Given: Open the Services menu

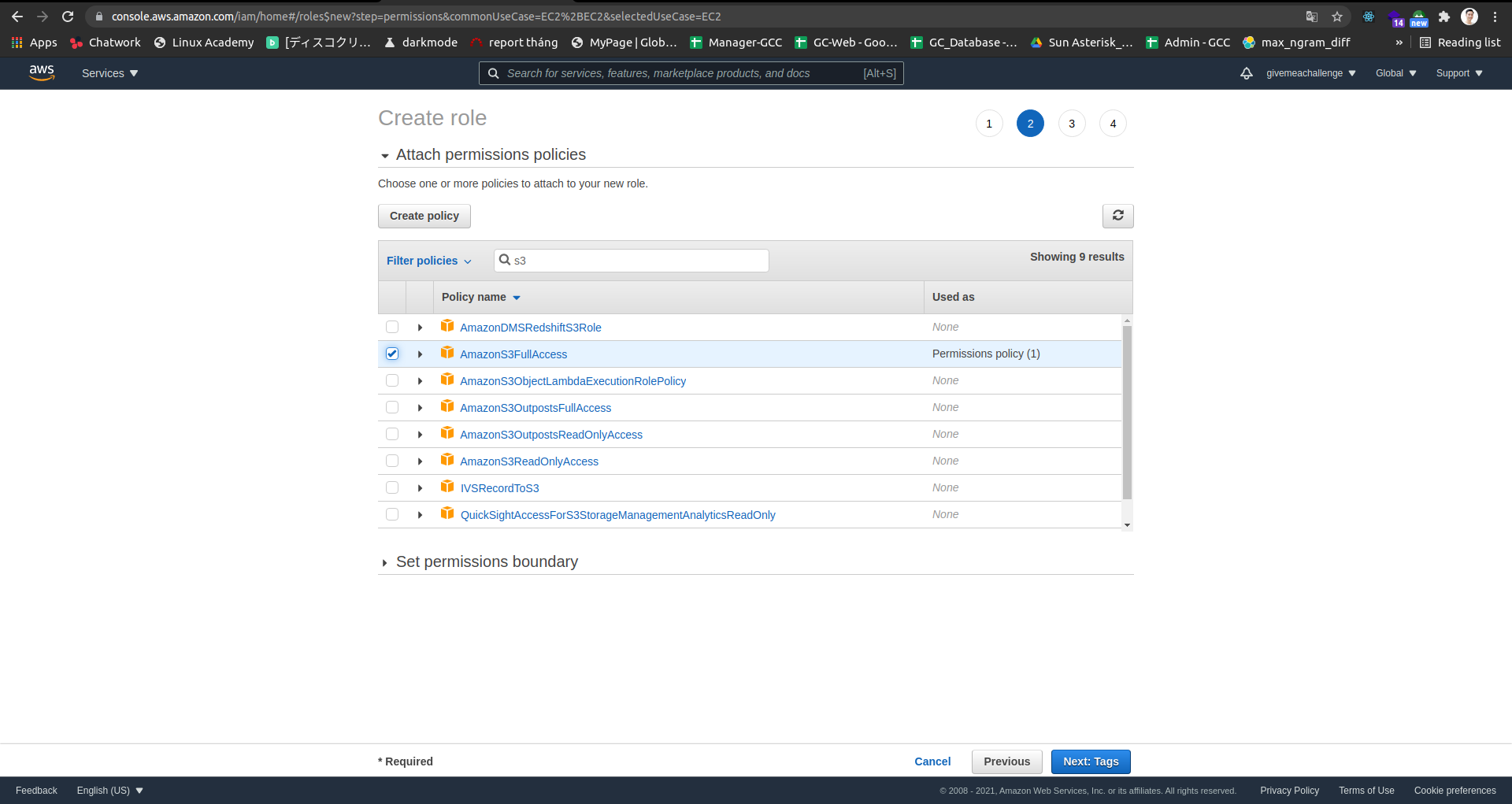Looking at the screenshot, I should [x=109, y=72].
